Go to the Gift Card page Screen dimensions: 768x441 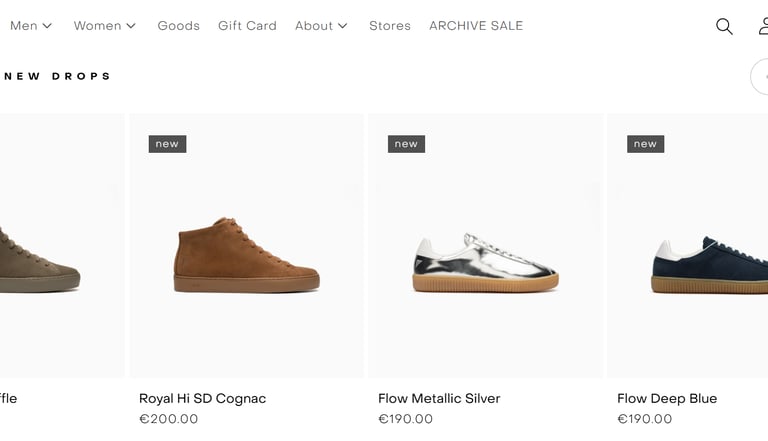pyautogui.click(x=247, y=26)
